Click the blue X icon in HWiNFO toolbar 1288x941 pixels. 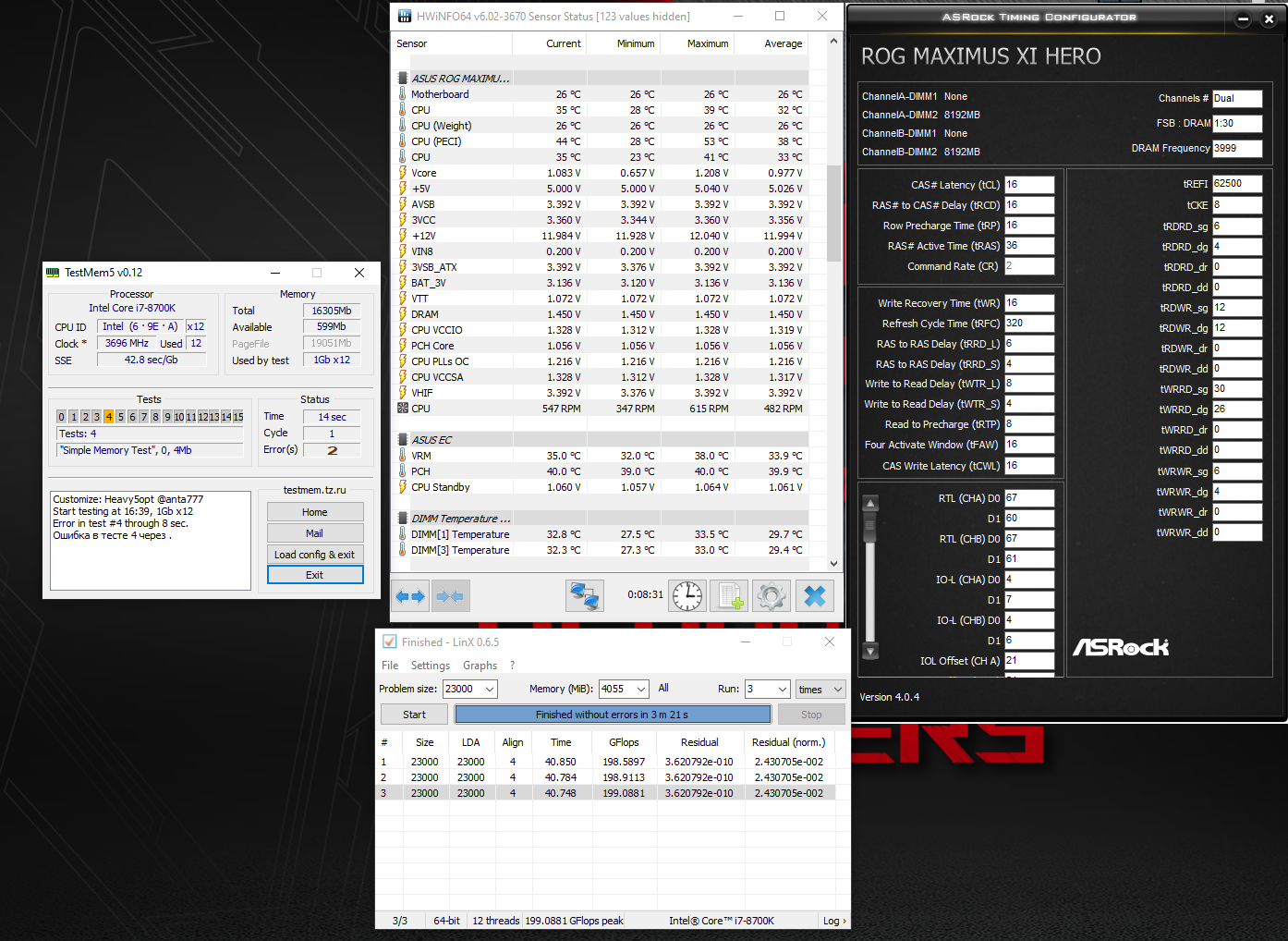point(815,596)
